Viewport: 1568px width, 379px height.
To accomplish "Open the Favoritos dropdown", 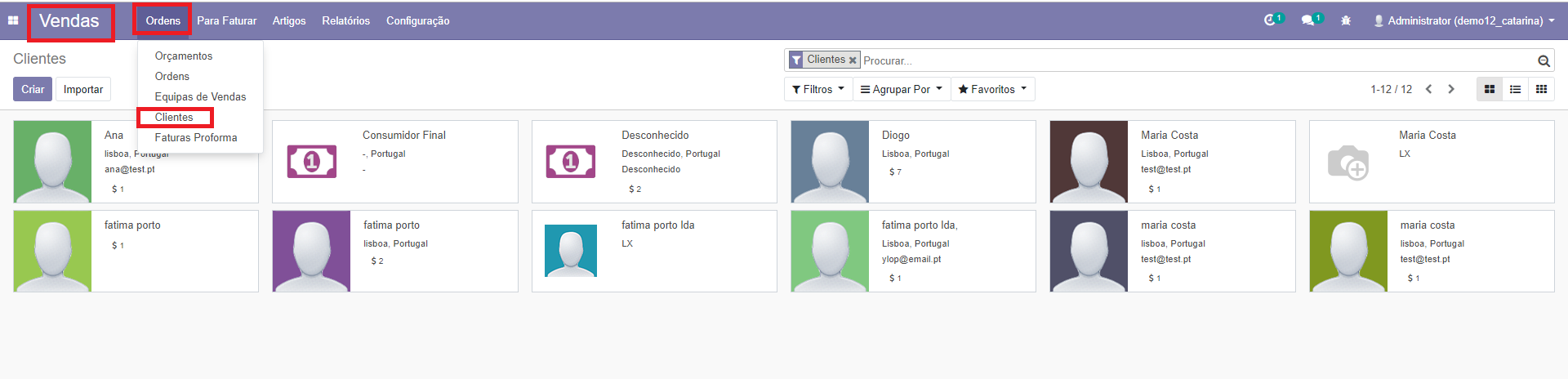I will [x=992, y=89].
